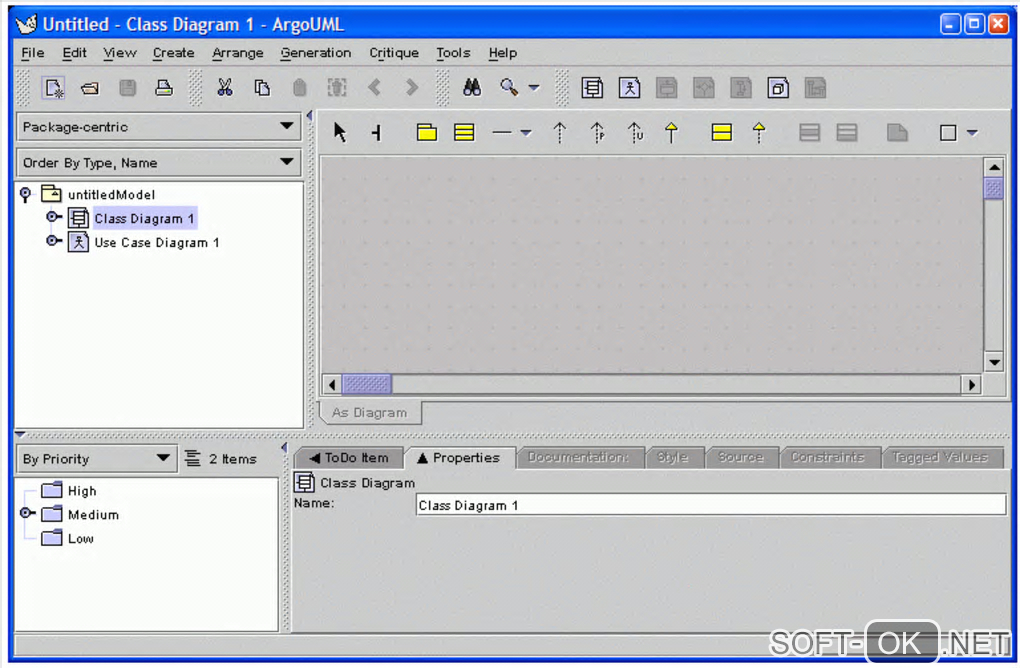Click the Zoom magnifier icon
The width and height of the screenshot is (1020, 668).
click(509, 88)
